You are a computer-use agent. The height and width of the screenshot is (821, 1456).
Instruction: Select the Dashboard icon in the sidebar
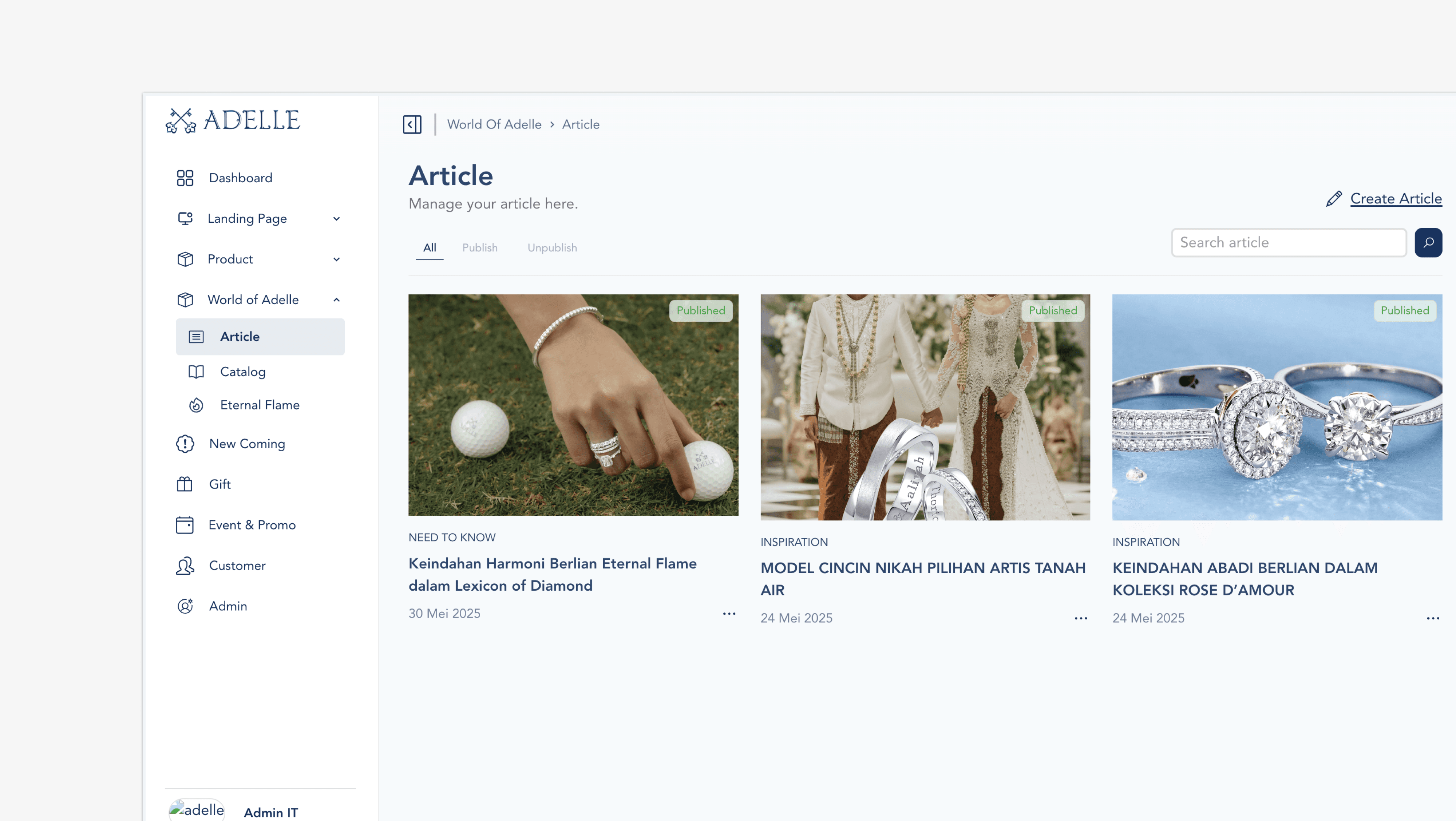point(185,178)
